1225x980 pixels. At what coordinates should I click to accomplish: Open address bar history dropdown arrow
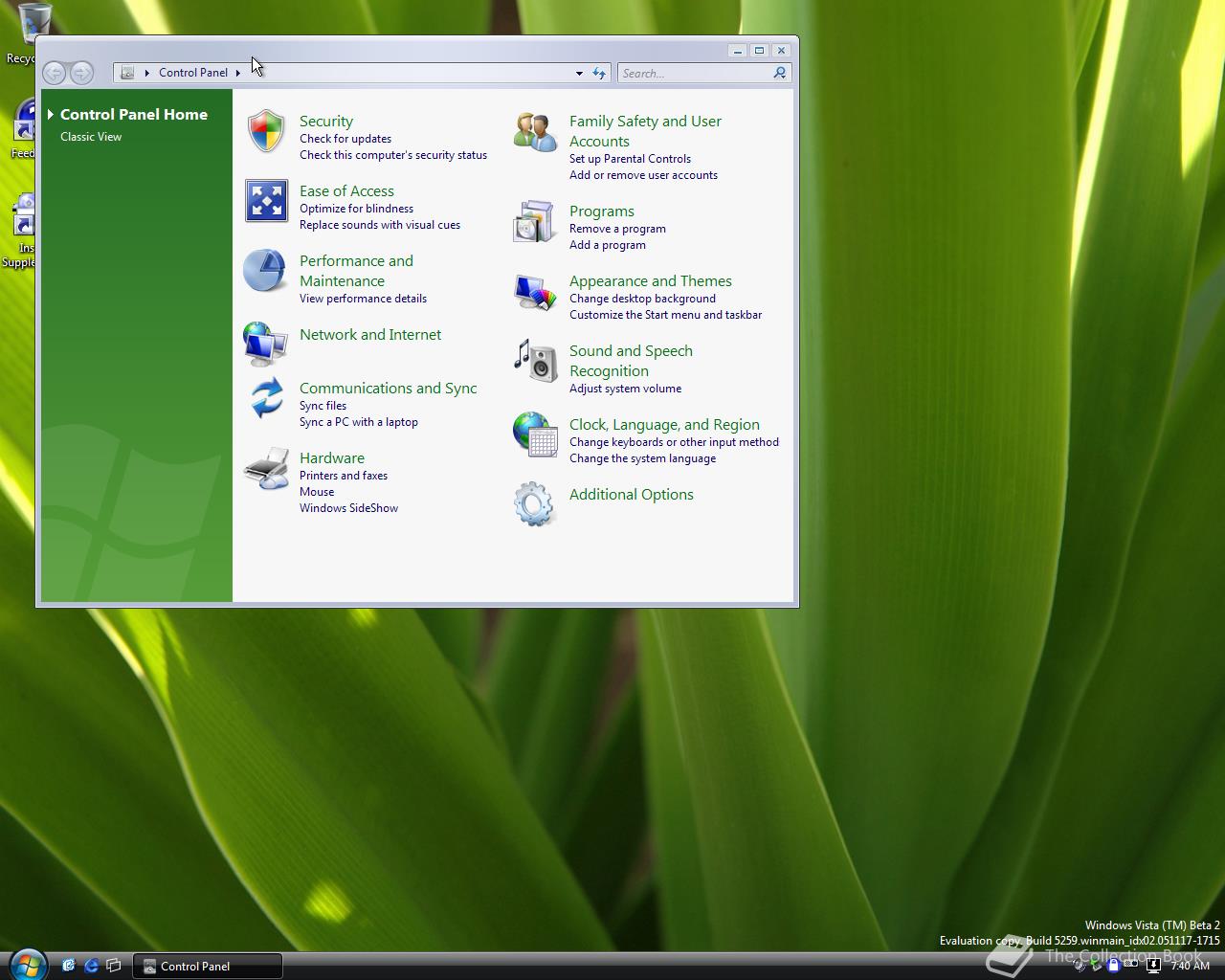click(579, 73)
